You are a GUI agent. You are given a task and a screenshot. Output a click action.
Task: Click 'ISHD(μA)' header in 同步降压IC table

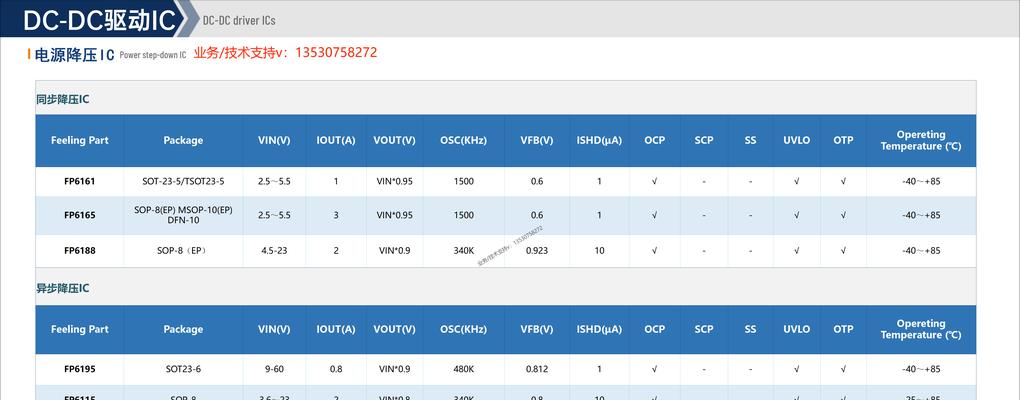click(x=599, y=140)
